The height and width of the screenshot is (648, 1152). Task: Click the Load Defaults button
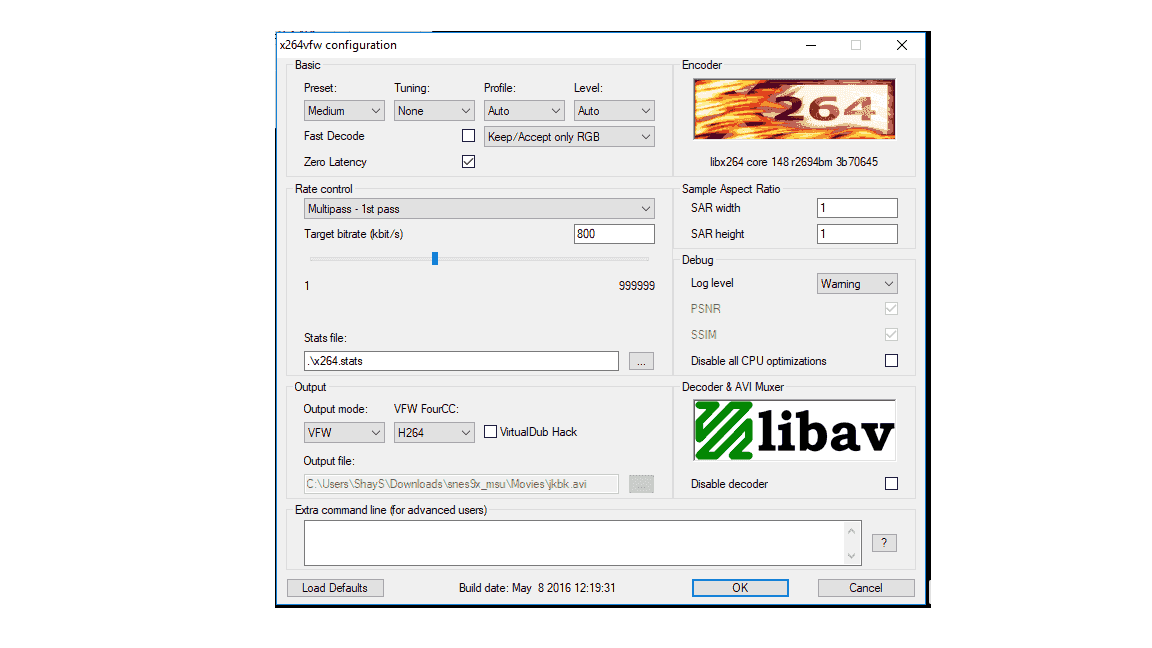tap(335, 588)
